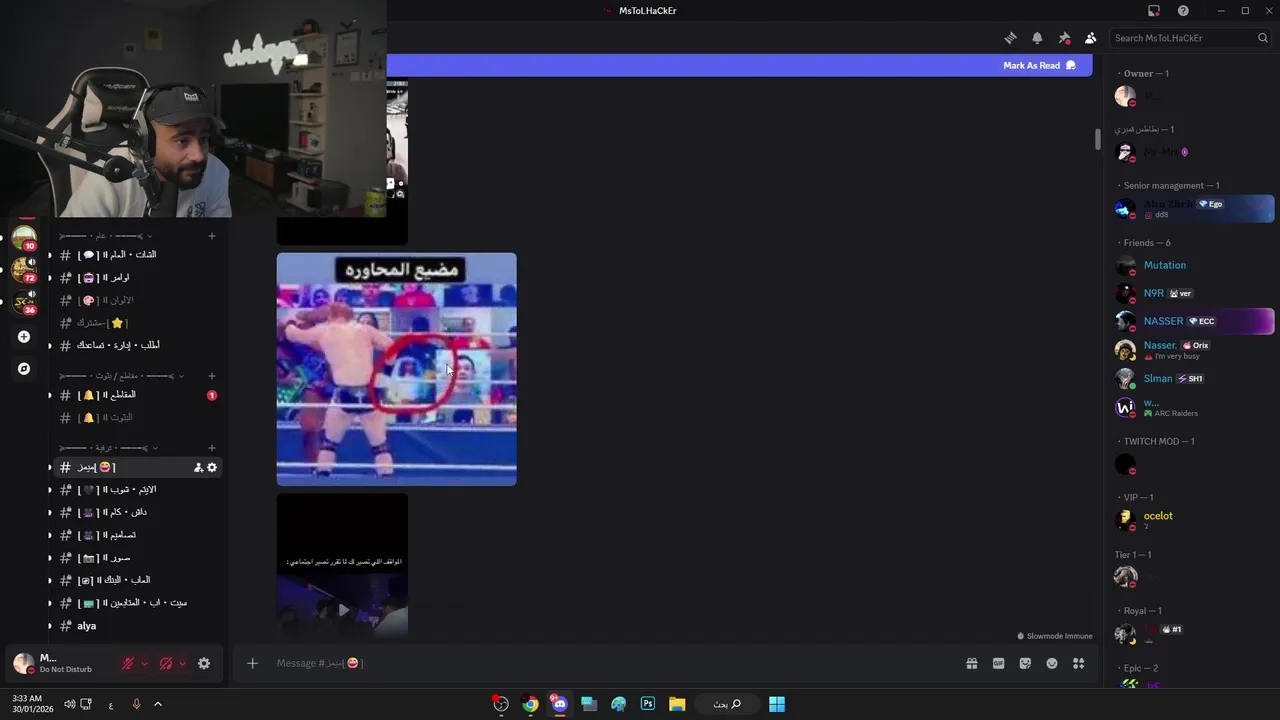Open server with 10 notification badge
This screenshot has width=1280, height=720.
[x=24, y=238]
